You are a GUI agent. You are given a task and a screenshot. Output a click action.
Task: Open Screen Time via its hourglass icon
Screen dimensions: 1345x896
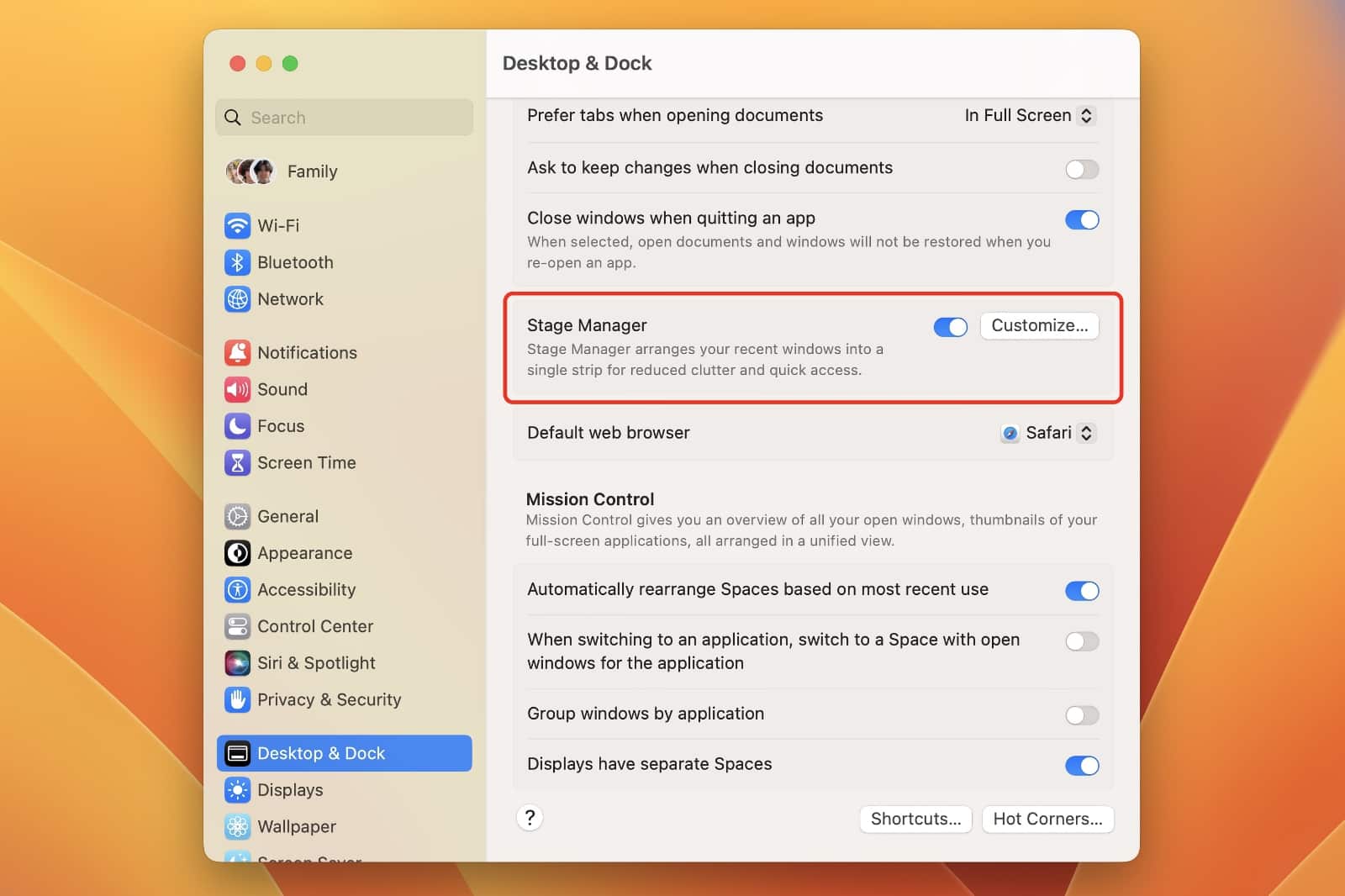(238, 462)
